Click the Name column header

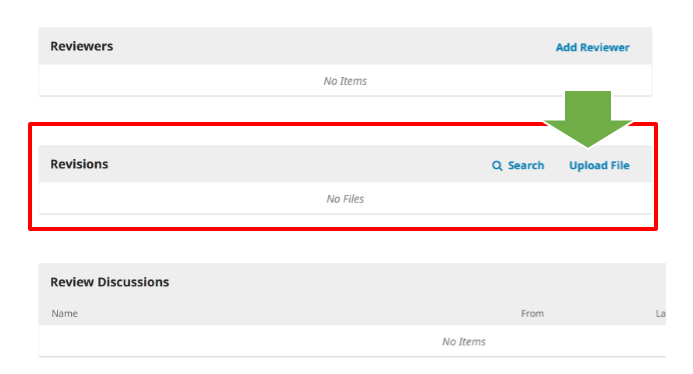pos(65,313)
